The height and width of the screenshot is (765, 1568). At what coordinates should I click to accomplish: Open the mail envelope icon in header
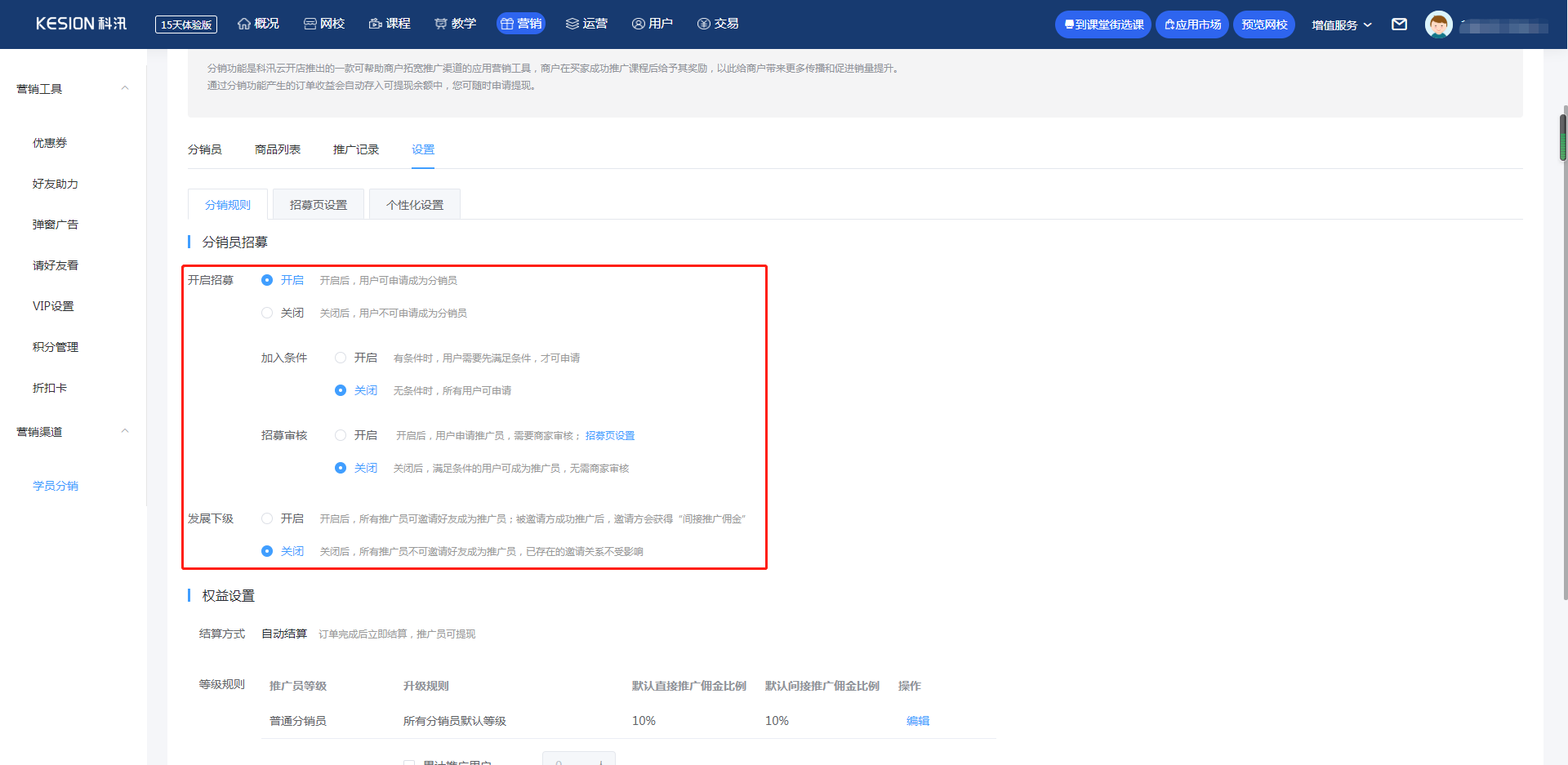point(1399,24)
